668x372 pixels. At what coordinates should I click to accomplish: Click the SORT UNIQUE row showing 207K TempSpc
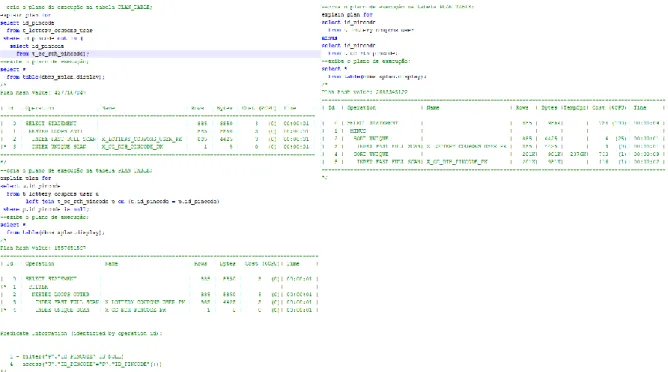[493, 154]
